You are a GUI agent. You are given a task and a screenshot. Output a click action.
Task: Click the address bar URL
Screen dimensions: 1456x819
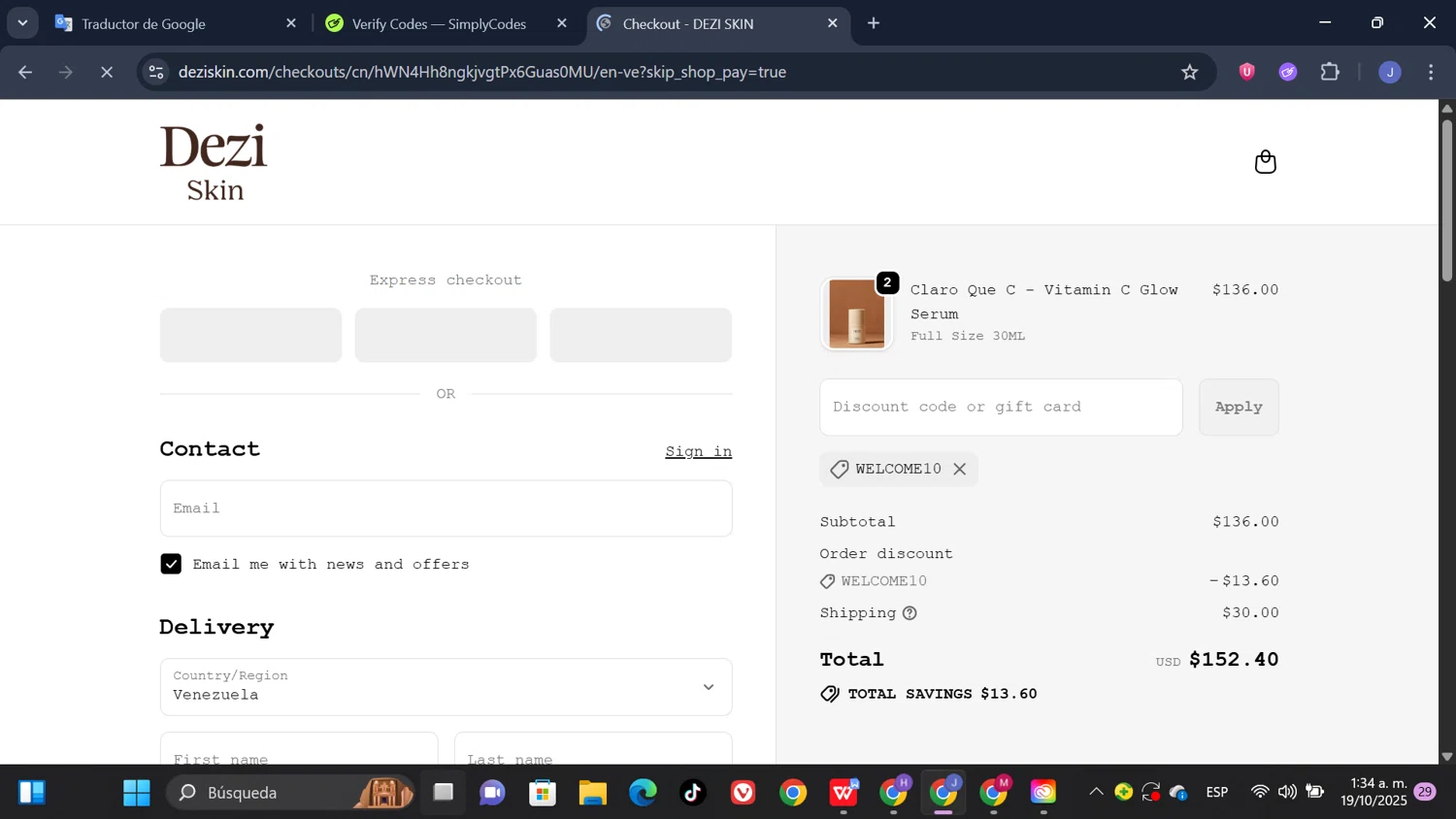coord(482,72)
